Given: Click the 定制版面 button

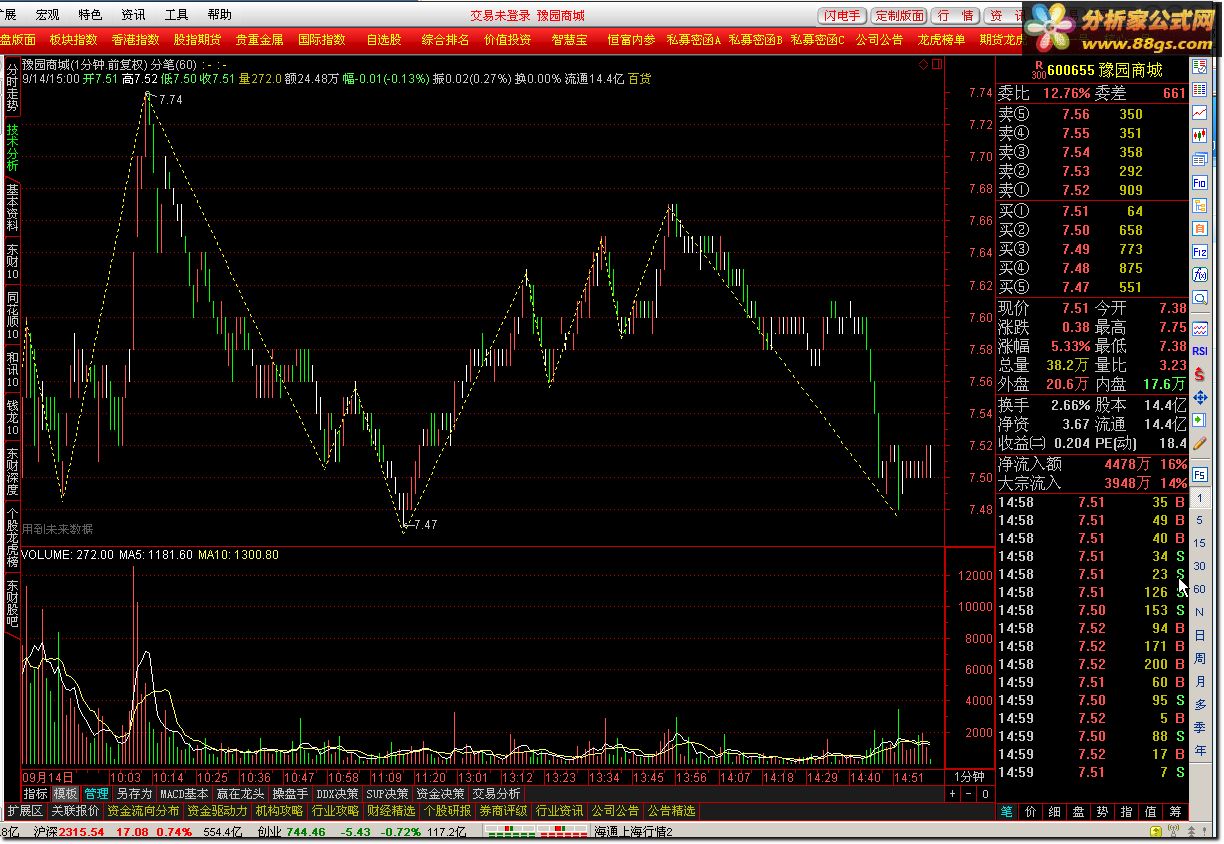Looking at the screenshot, I should (x=899, y=16).
